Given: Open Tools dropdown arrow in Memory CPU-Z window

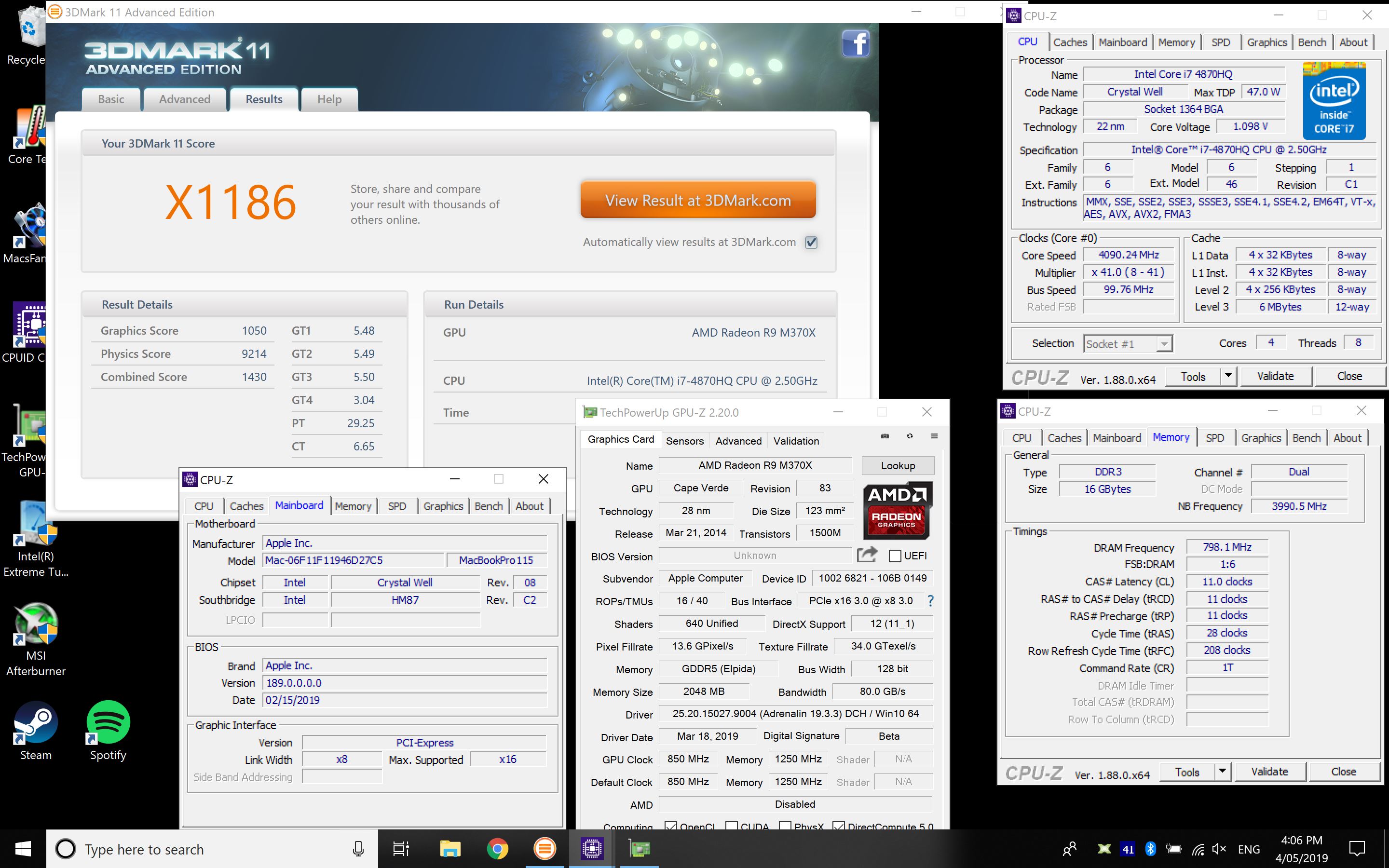Looking at the screenshot, I should tap(1223, 772).
